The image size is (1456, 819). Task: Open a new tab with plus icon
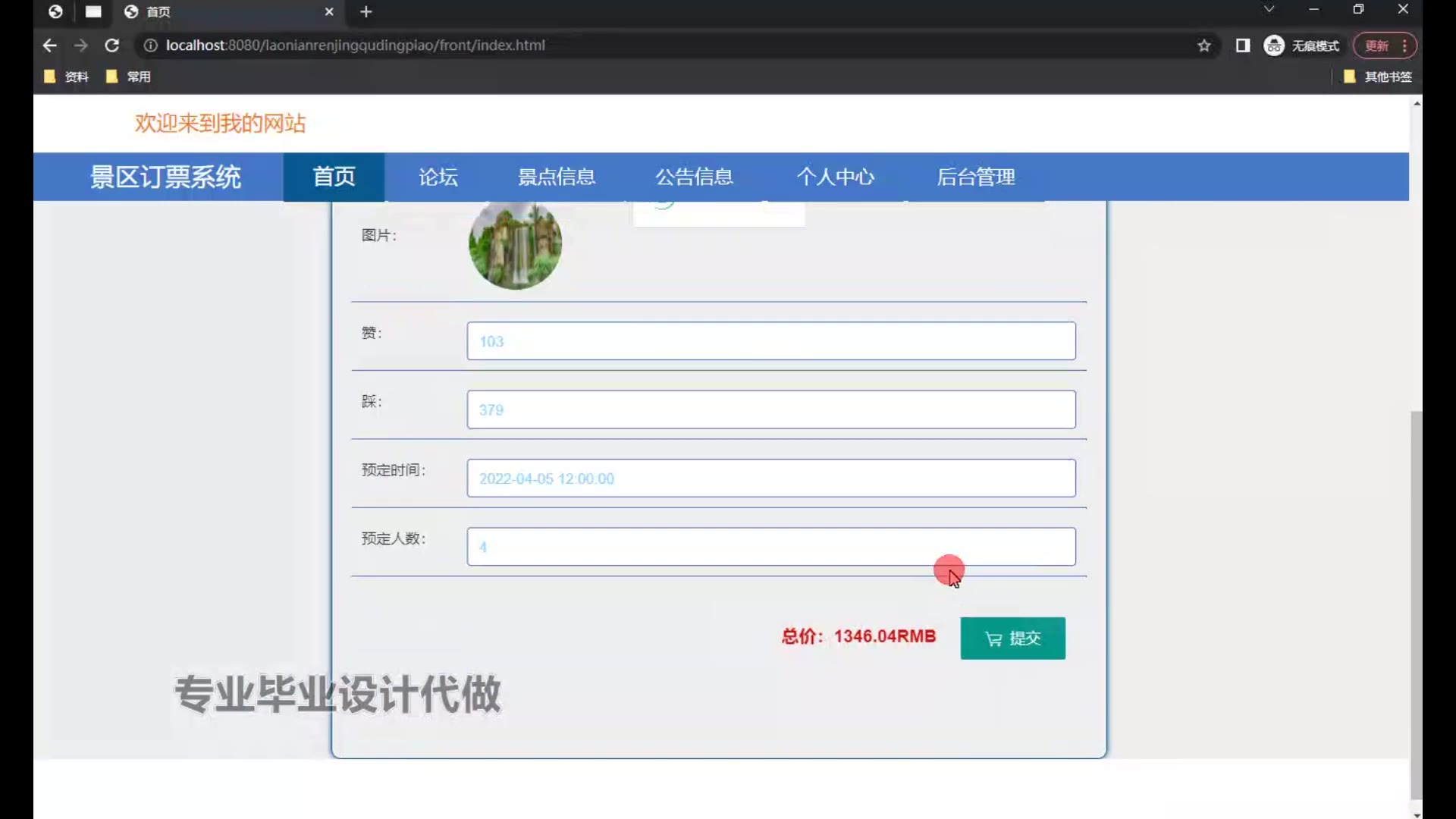click(x=366, y=12)
